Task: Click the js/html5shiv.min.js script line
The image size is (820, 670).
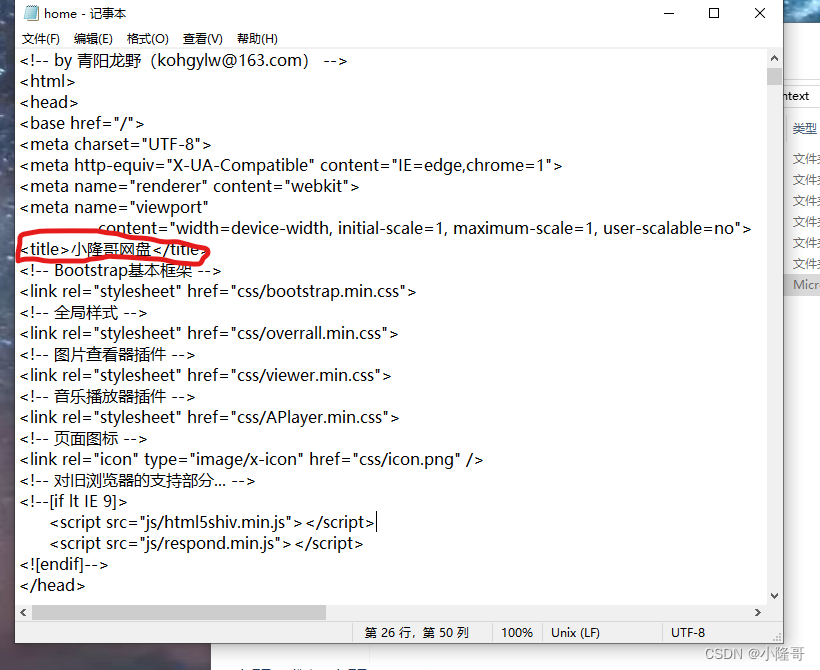Action: tap(212, 523)
